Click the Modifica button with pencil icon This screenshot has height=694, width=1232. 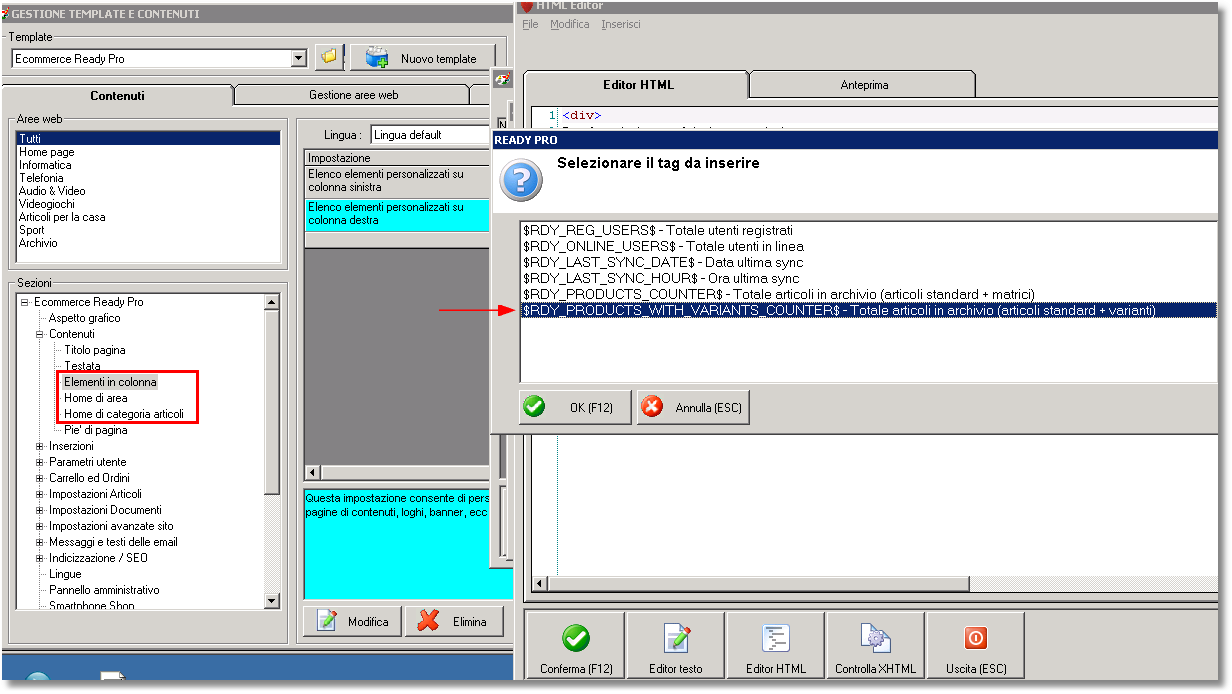[352, 621]
